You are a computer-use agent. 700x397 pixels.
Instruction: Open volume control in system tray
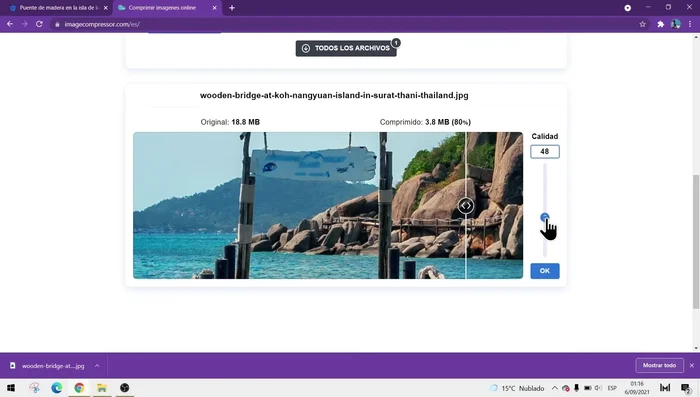598,388
